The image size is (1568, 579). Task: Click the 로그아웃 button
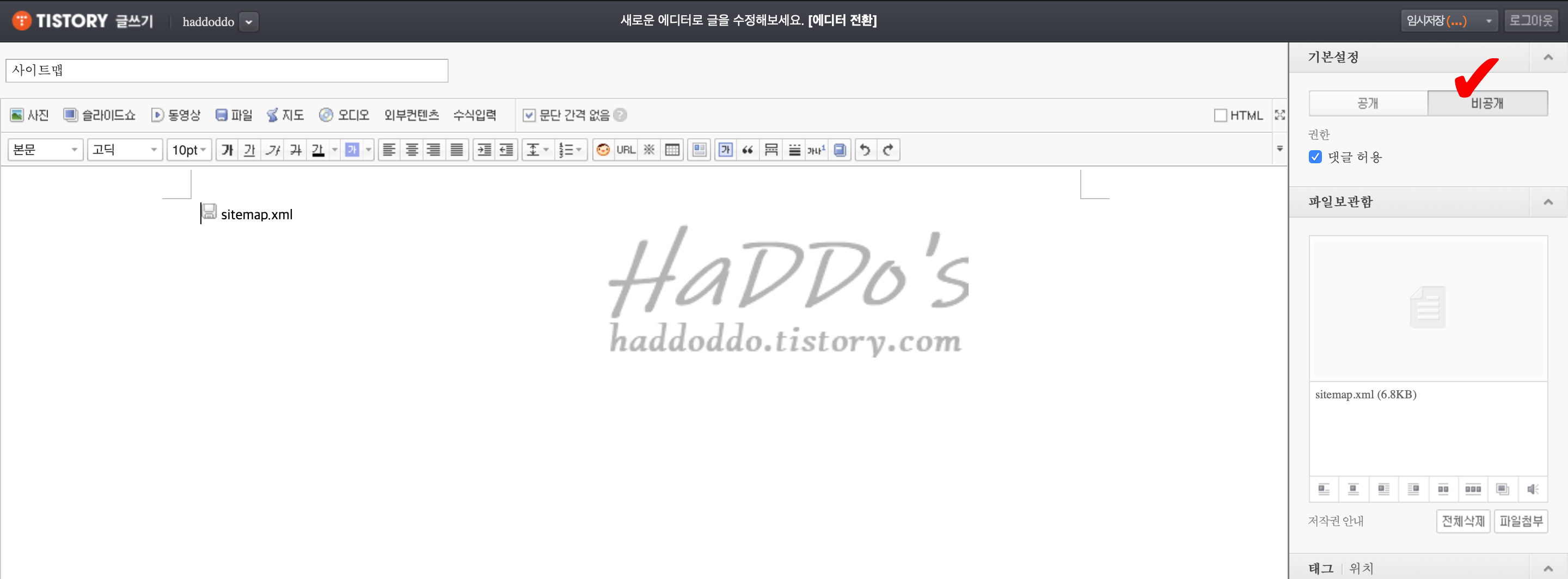coord(1530,21)
